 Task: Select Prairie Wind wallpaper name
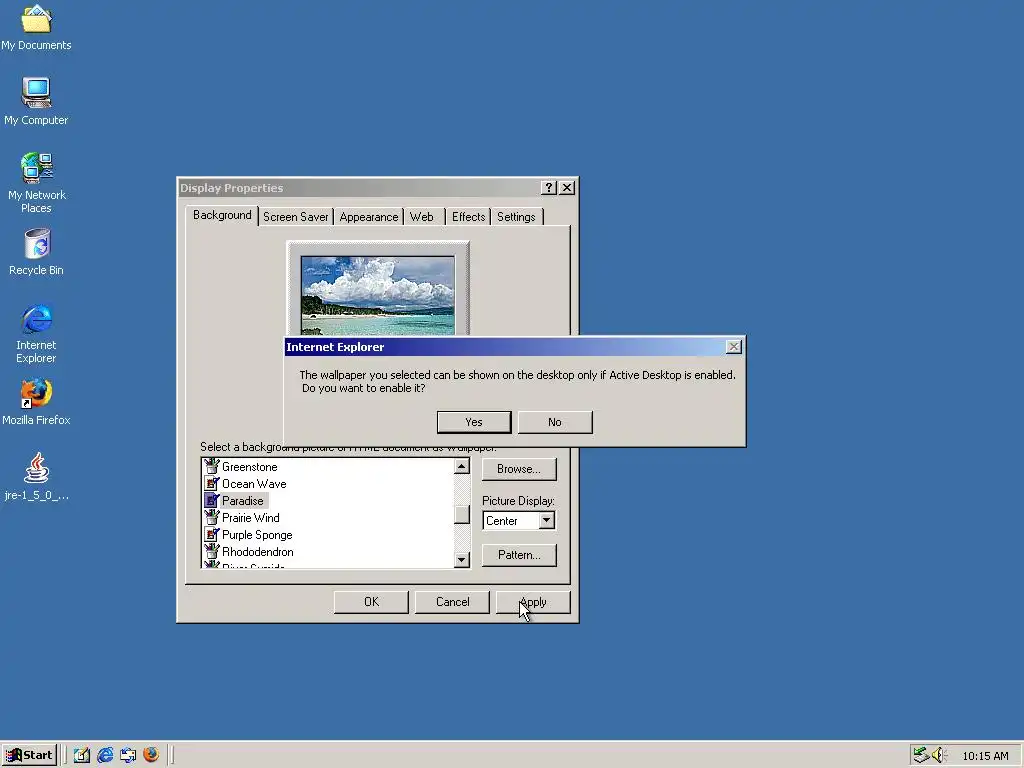click(251, 518)
